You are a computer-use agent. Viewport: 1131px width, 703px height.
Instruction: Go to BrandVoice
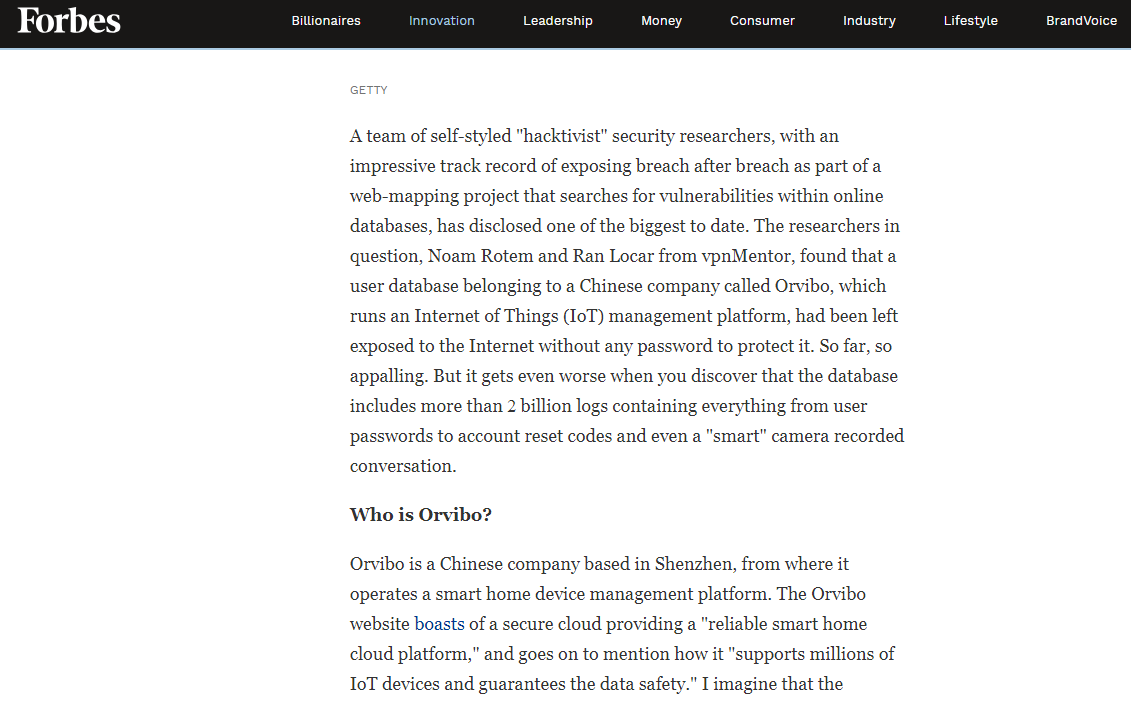[x=1081, y=21]
